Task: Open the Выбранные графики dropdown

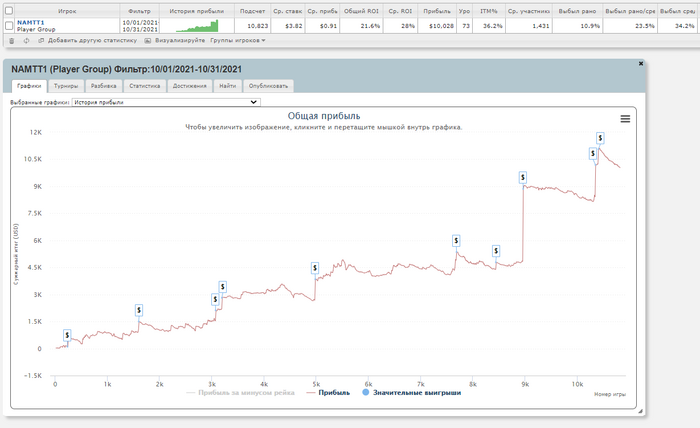Action: pyautogui.click(x=166, y=102)
